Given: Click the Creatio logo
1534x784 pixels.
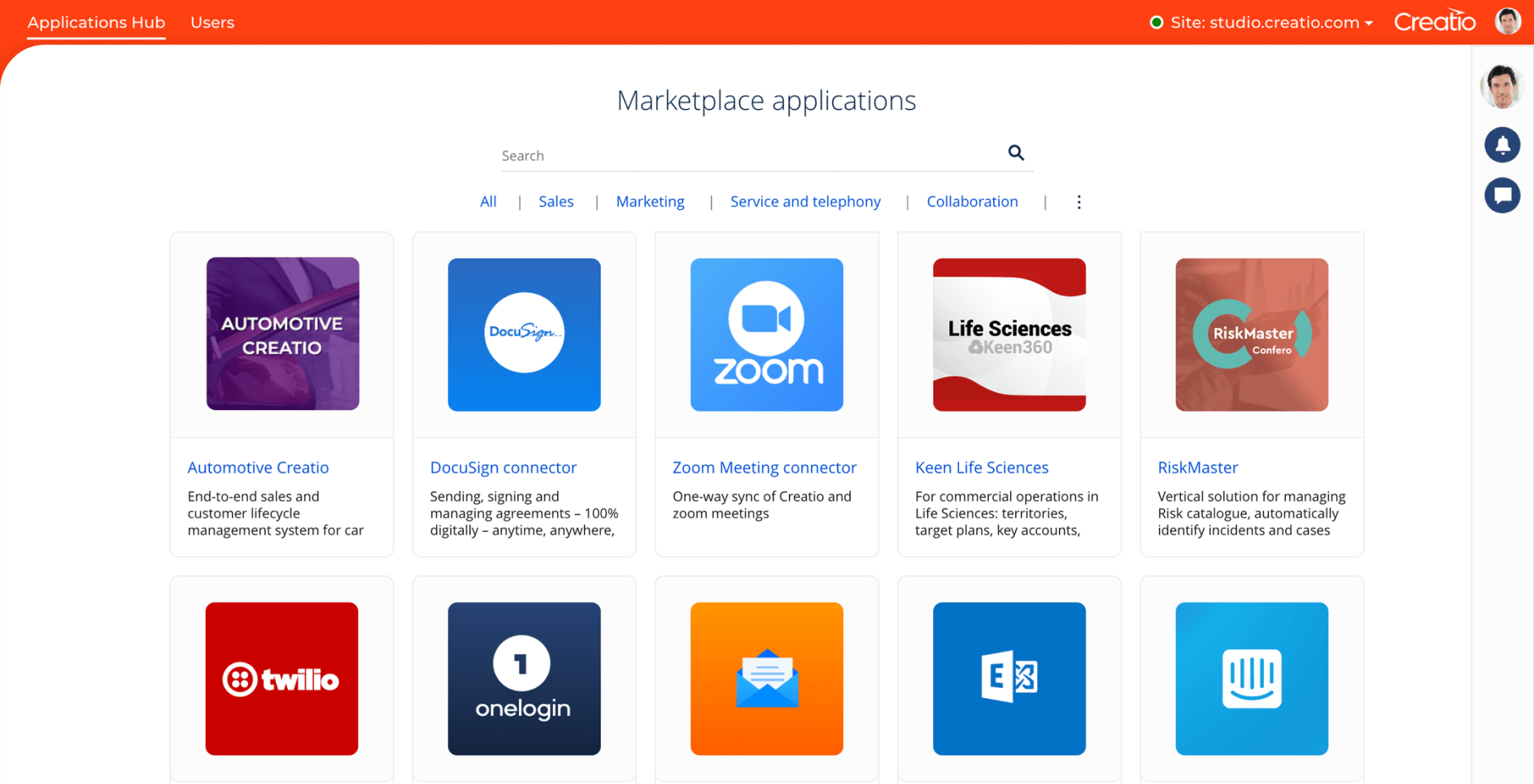Looking at the screenshot, I should point(1434,20).
